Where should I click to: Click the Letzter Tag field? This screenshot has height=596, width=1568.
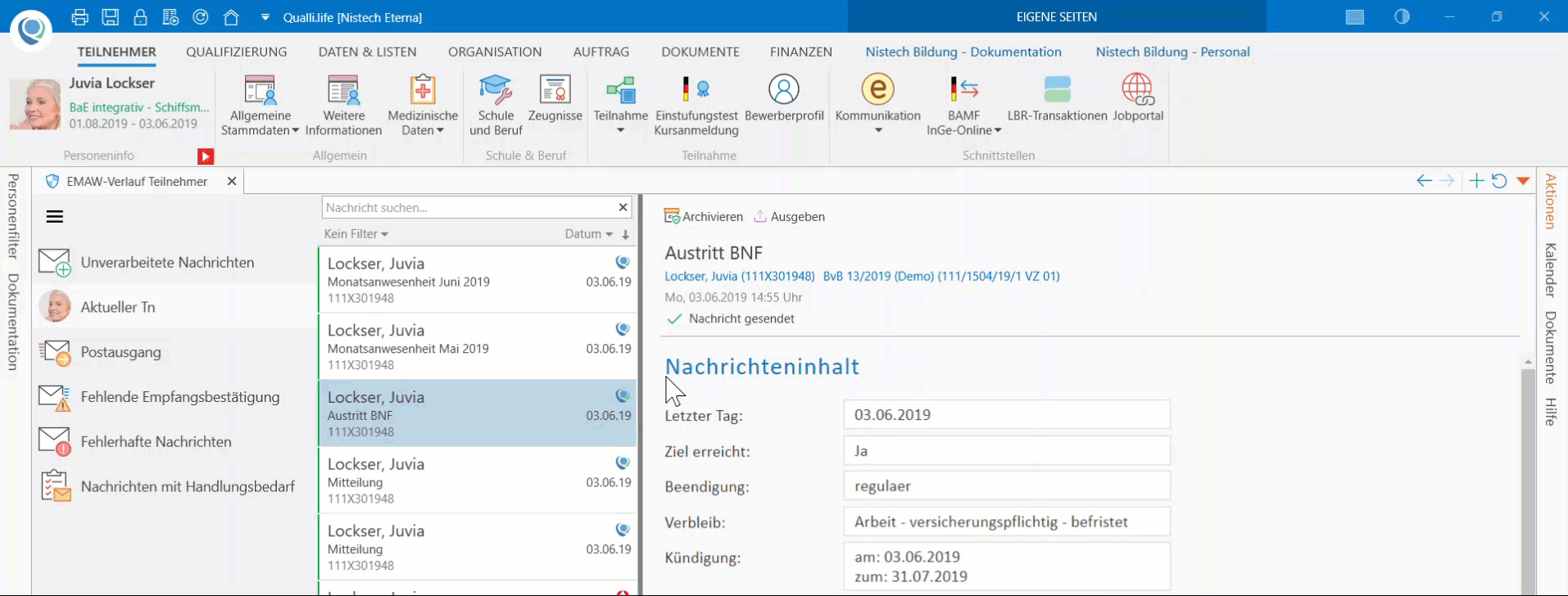point(1007,414)
